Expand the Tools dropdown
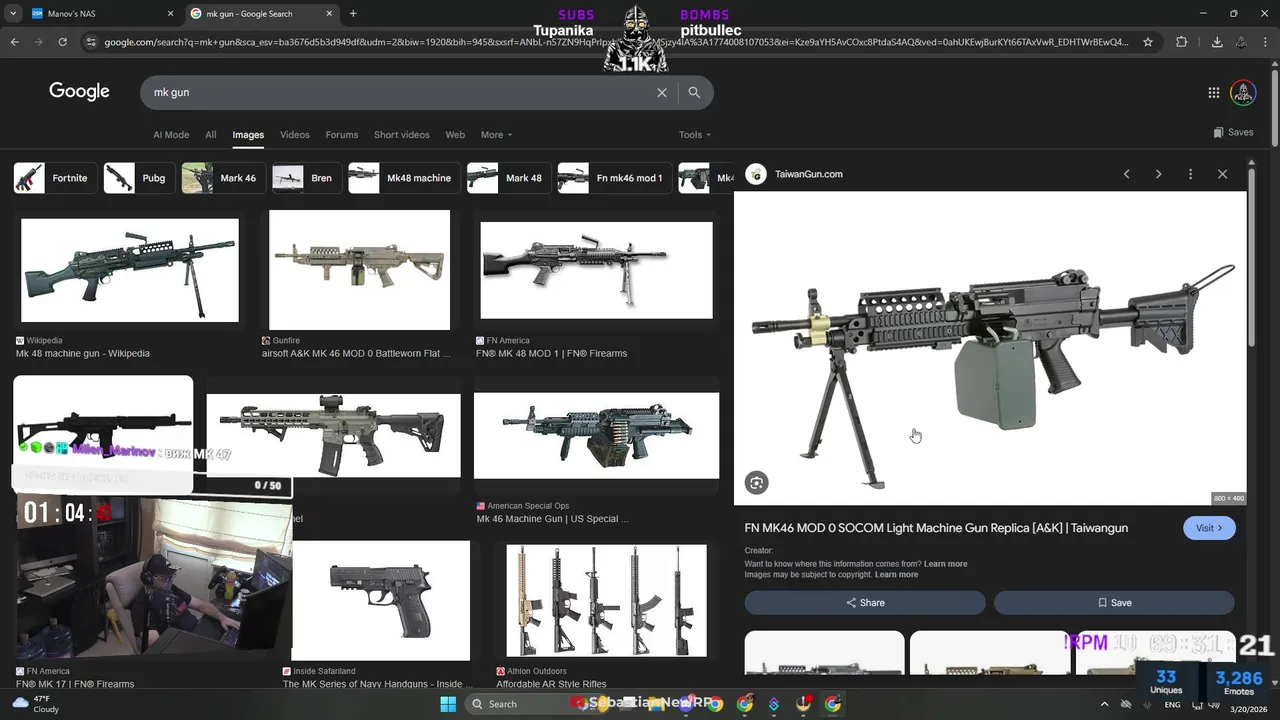The image size is (1280, 720). [x=695, y=135]
